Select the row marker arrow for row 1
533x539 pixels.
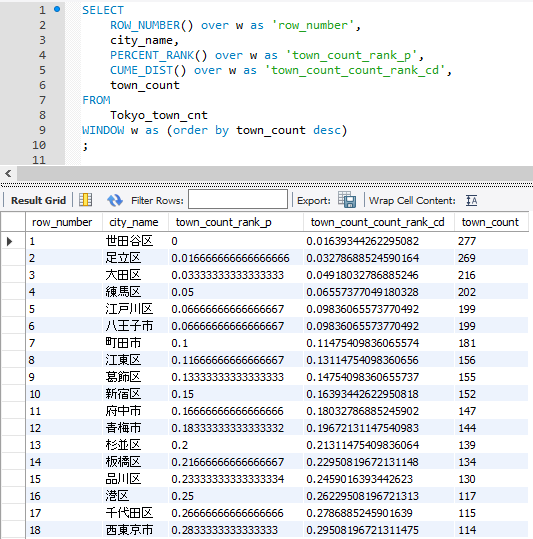10,241
